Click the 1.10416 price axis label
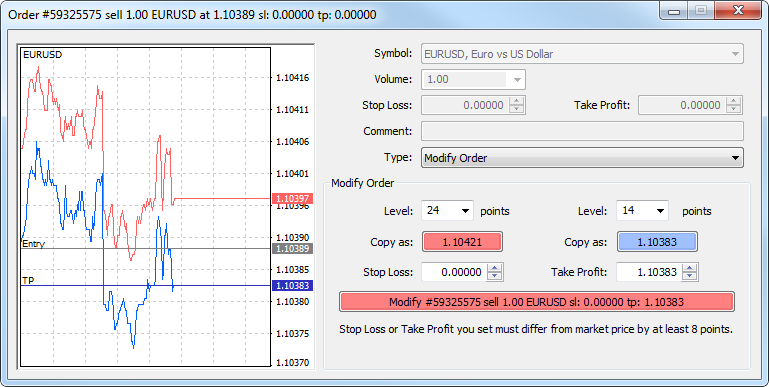The width and height of the screenshot is (769, 387). 293,77
